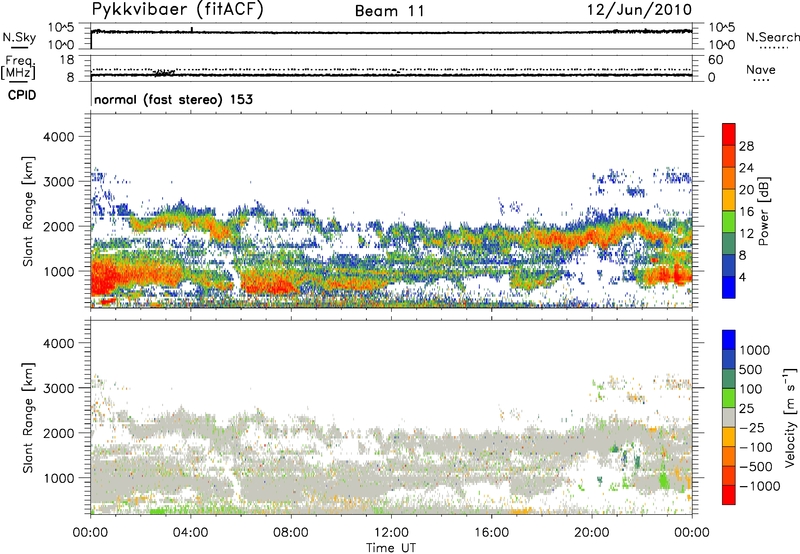Click the 'Beam 11' label
Image resolution: width=800 pixels, height=554 pixels.
tap(390, 11)
